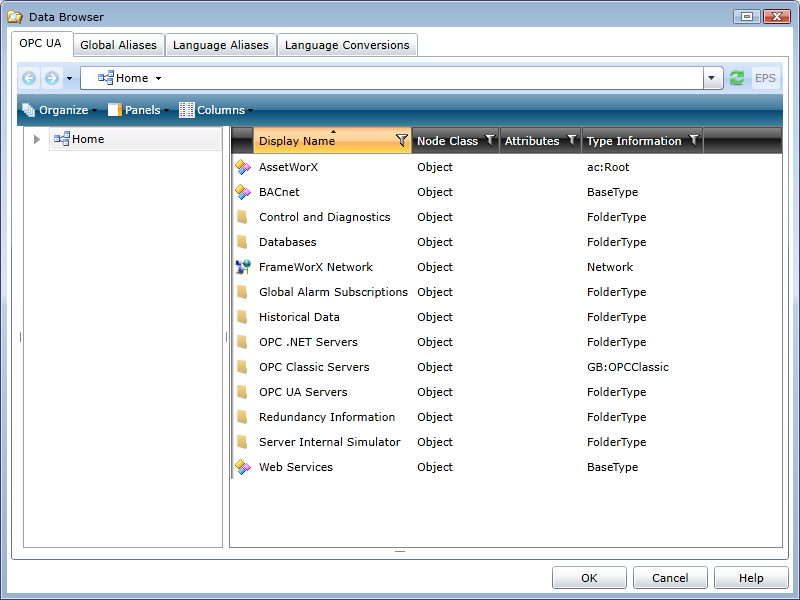This screenshot has width=800, height=600.
Task: Click the AssetWorX row icon
Action: point(242,167)
